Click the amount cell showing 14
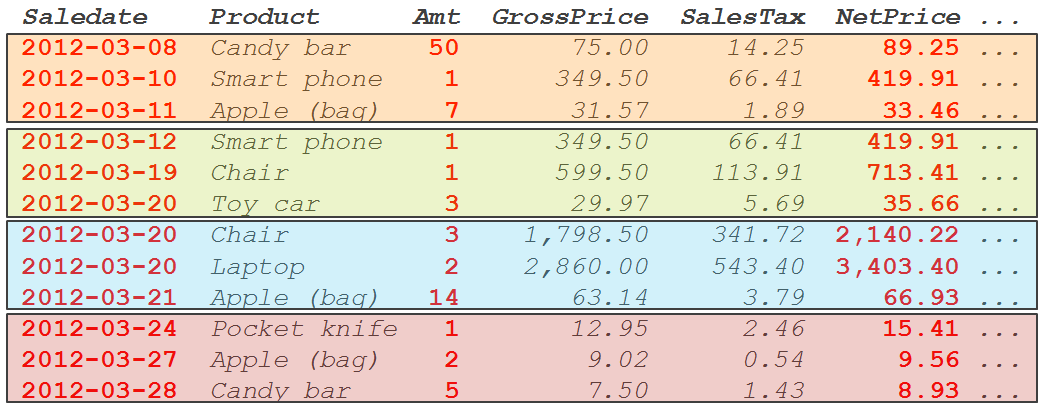1040x405 pixels. [x=443, y=298]
